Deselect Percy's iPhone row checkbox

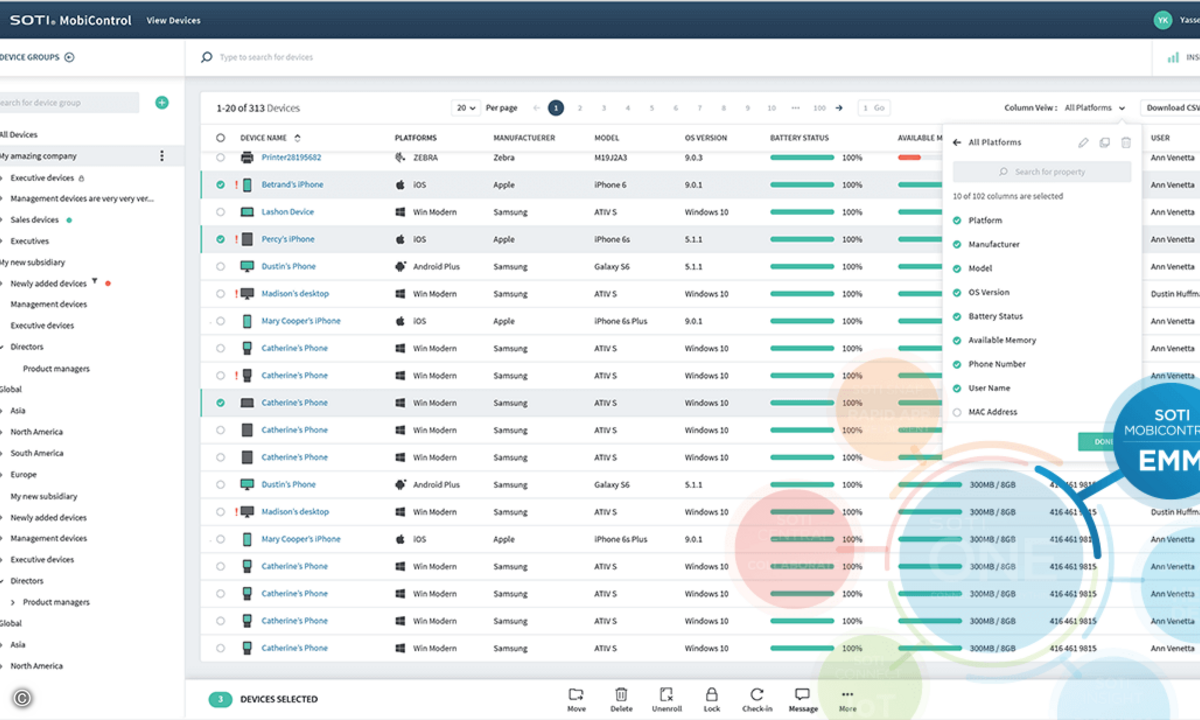point(221,239)
